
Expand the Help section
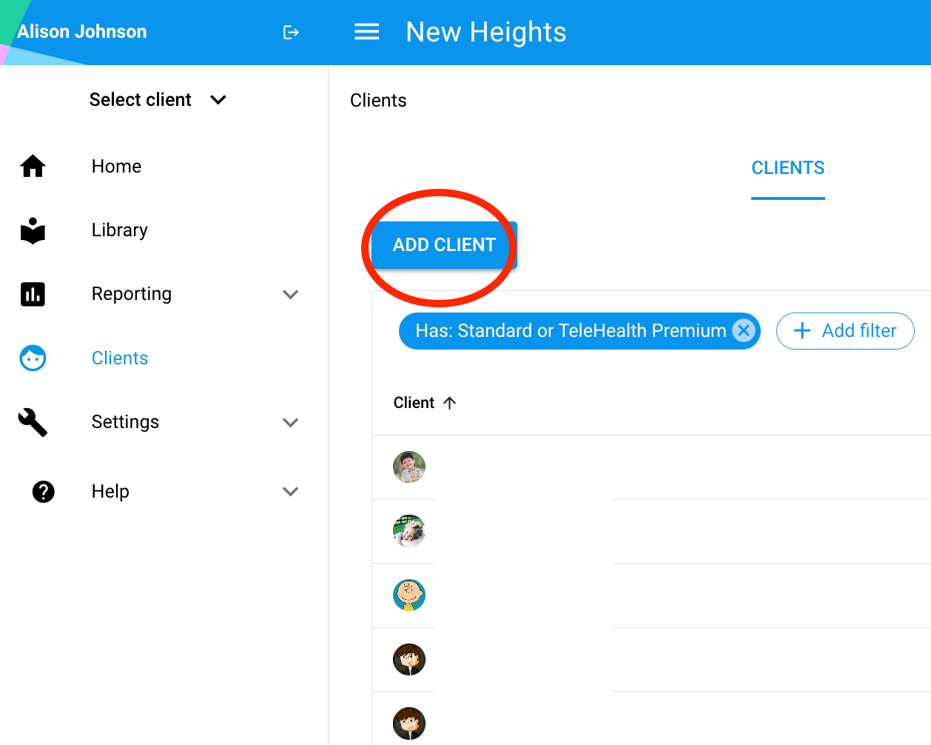291,491
